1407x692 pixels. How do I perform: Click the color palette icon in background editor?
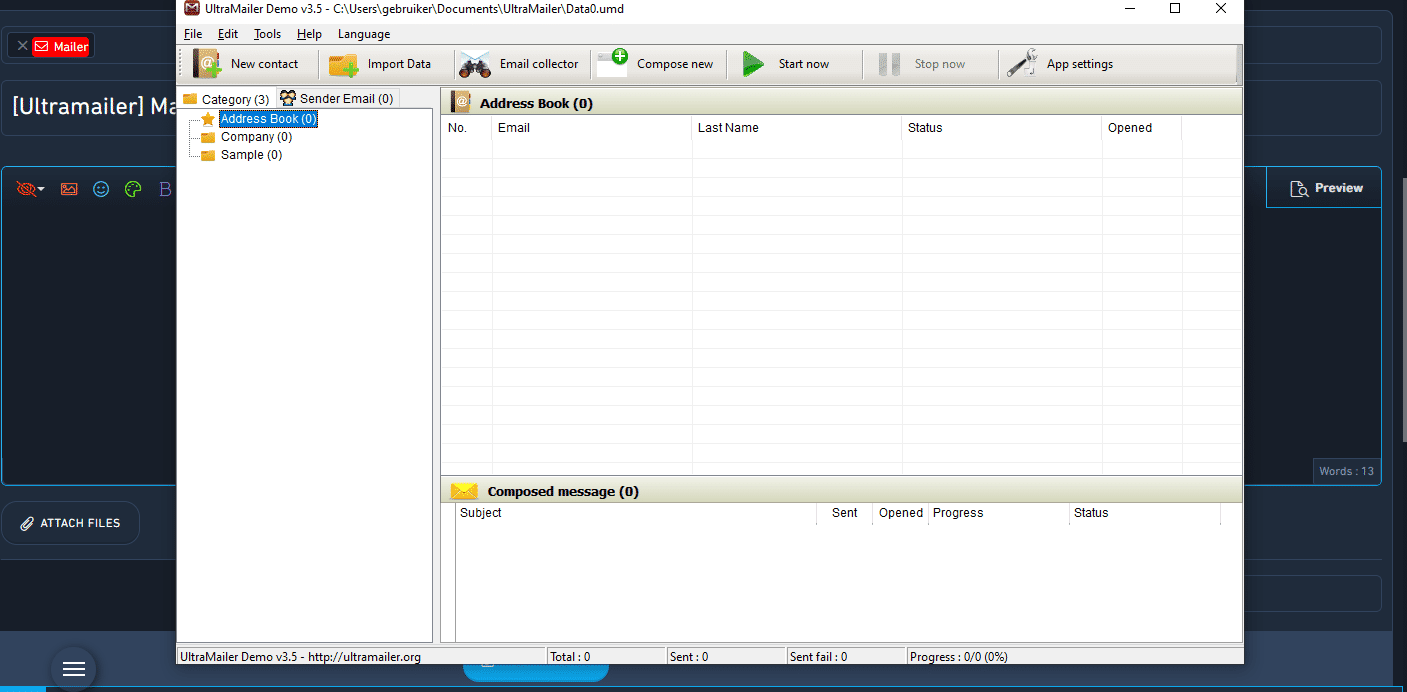coord(133,189)
